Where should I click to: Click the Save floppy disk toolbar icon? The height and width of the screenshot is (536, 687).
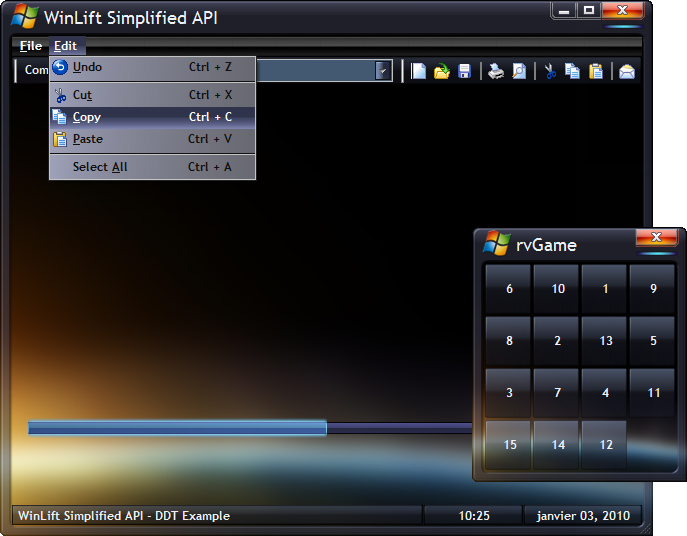[x=464, y=71]
